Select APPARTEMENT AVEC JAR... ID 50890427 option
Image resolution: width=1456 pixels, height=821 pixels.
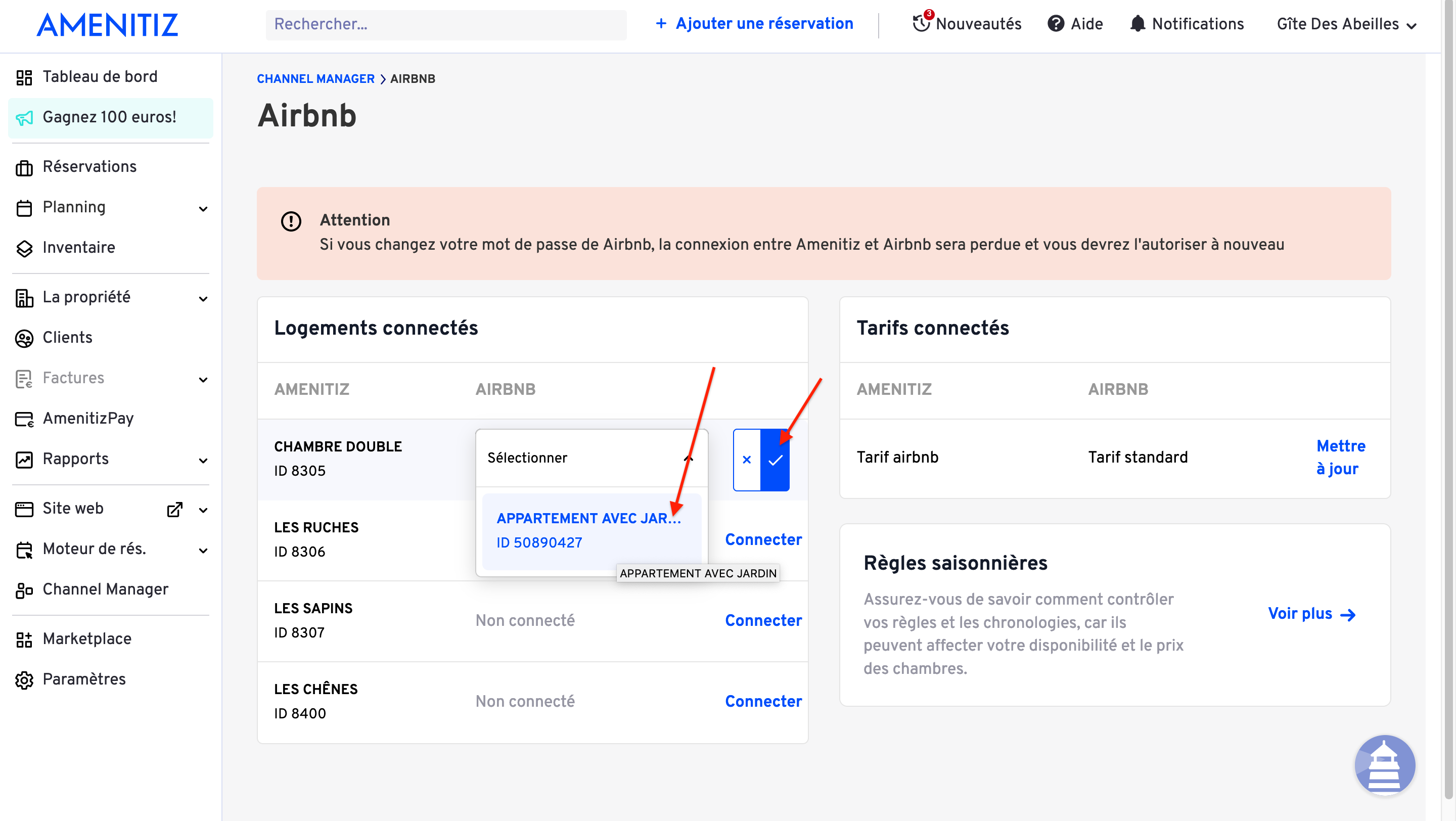(x=592, y=531)
